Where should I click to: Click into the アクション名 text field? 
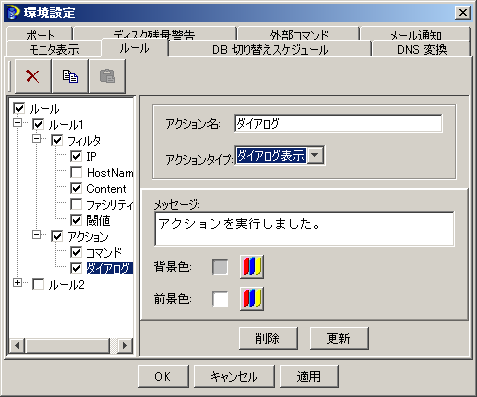click(338, 123)
